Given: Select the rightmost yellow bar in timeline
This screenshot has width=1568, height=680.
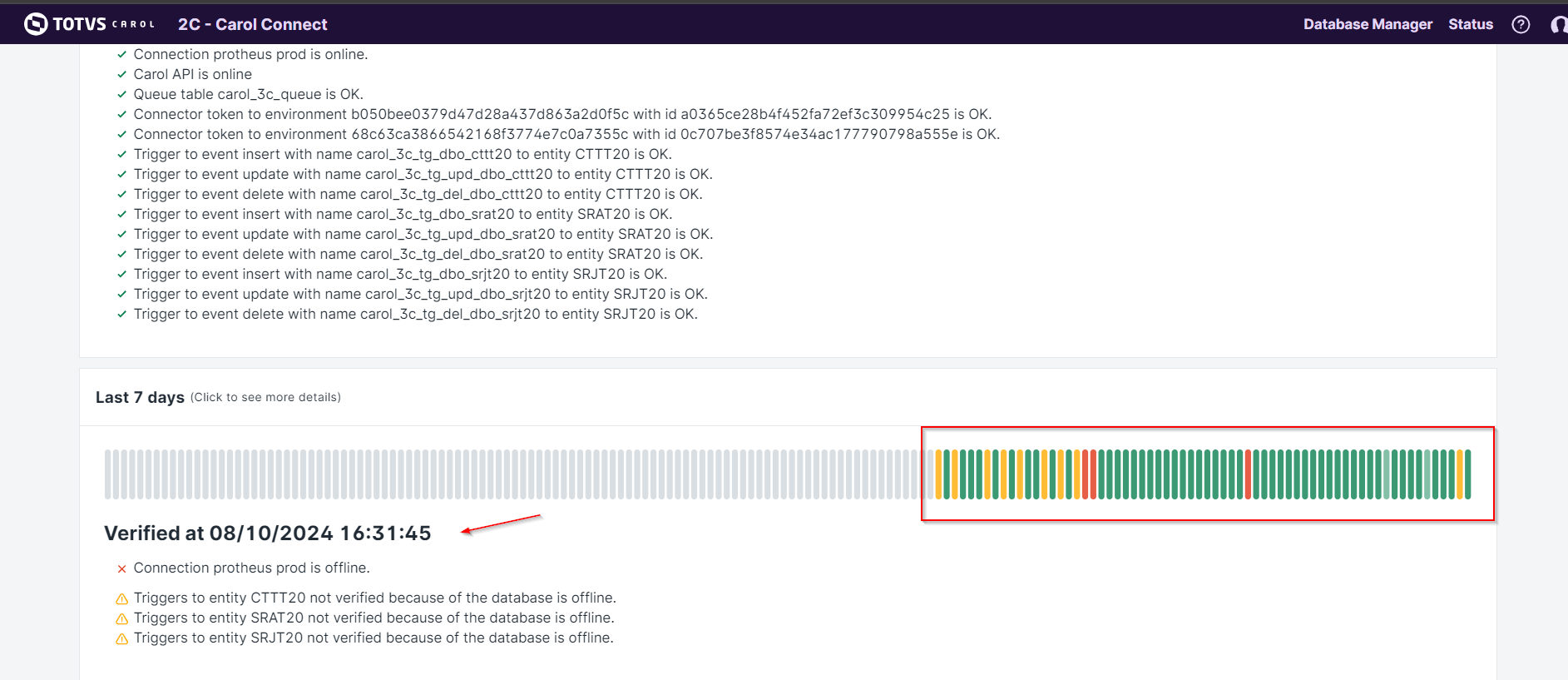Looking at the screenshot, I should 1460,474.
